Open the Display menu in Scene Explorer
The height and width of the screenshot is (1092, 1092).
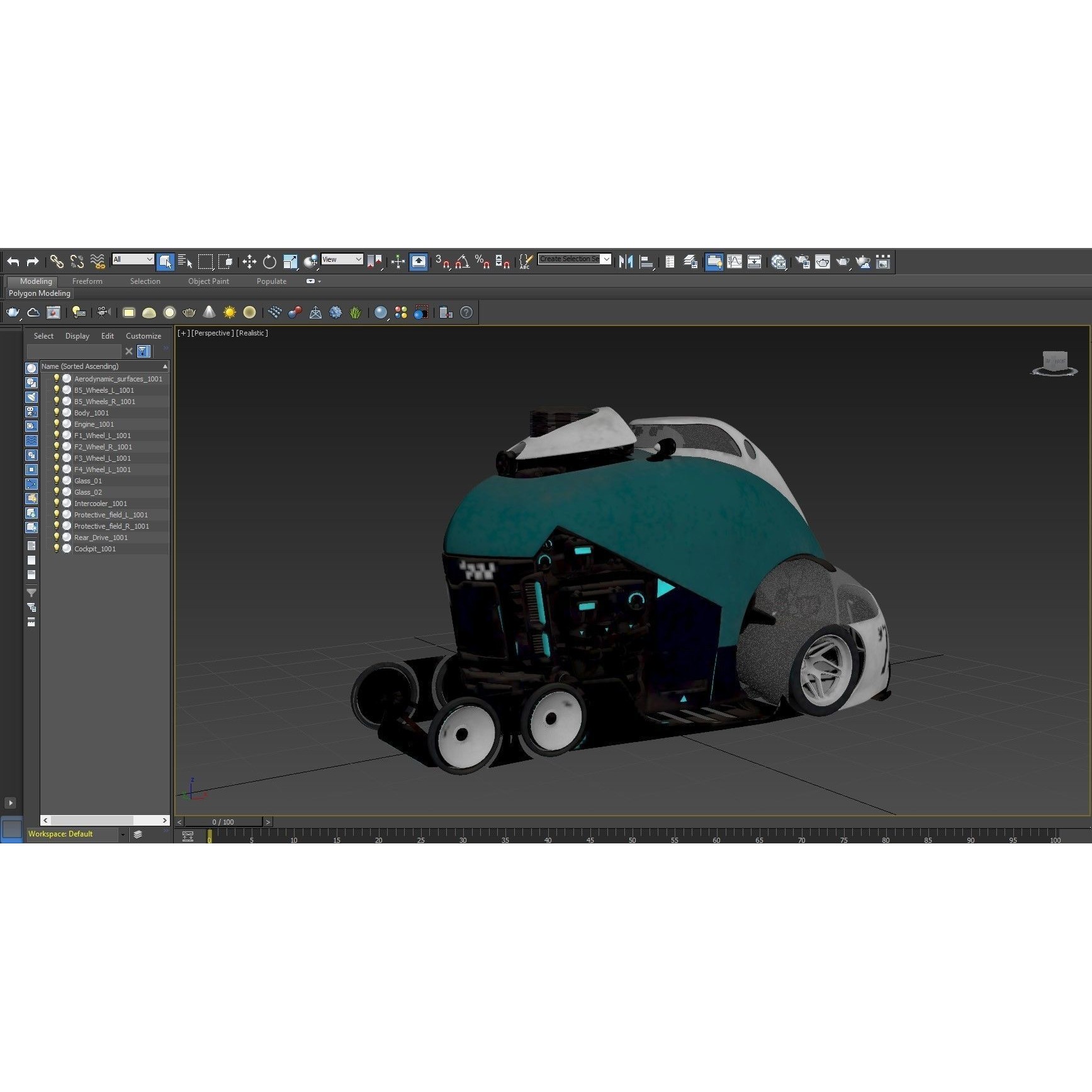click(77, 335)
